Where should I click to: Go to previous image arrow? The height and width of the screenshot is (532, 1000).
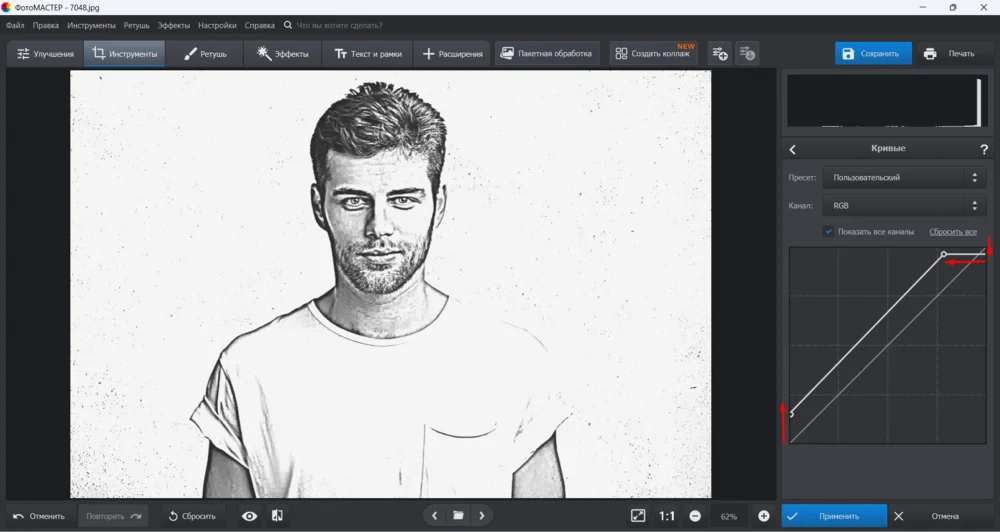[x=434, y=516]
